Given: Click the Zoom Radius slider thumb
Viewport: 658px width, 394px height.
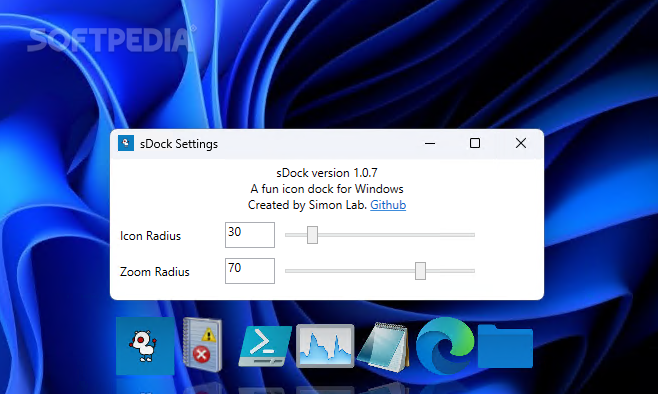Looking at the screenshot, I should pos(420,271).
